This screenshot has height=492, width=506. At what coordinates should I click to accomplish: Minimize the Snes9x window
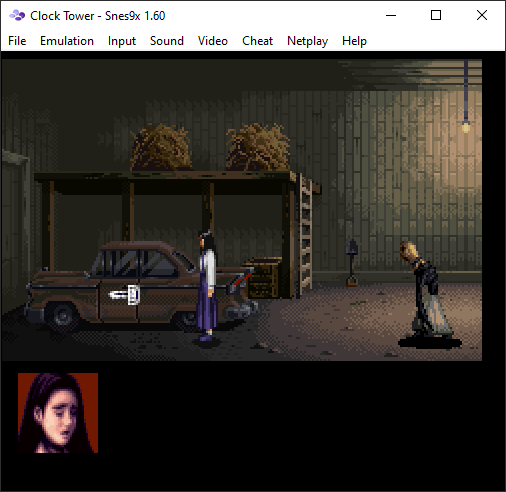(x=391, y=15)
